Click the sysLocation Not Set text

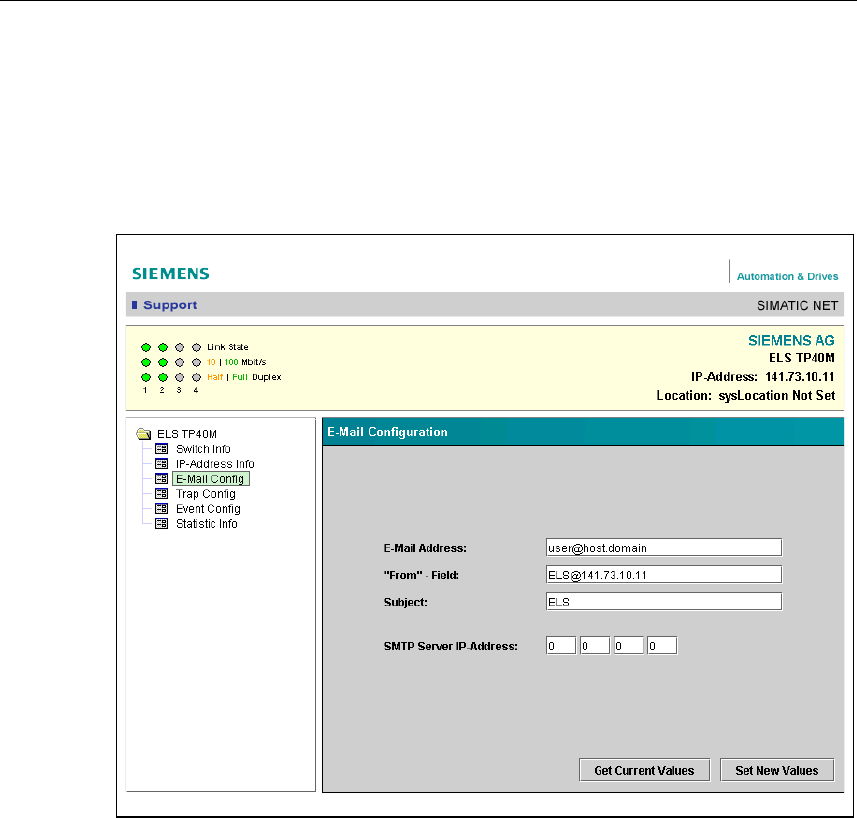[x=777, y=395]
